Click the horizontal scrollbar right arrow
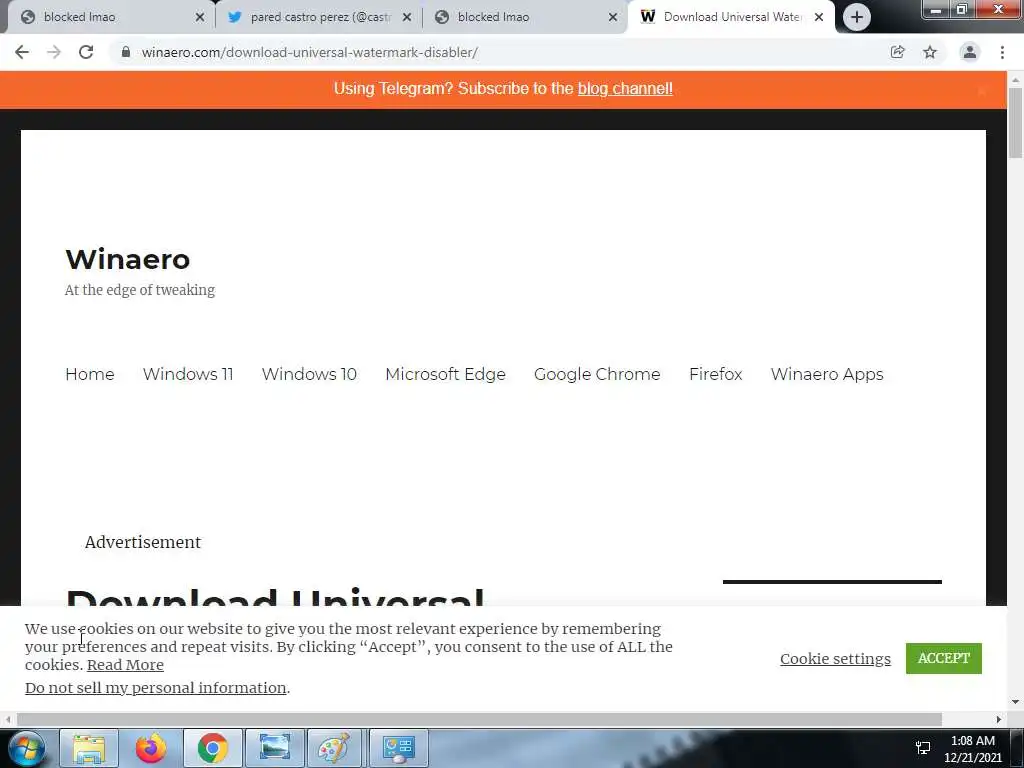Viewport: 1024px width, 768px height. (999, 719)
